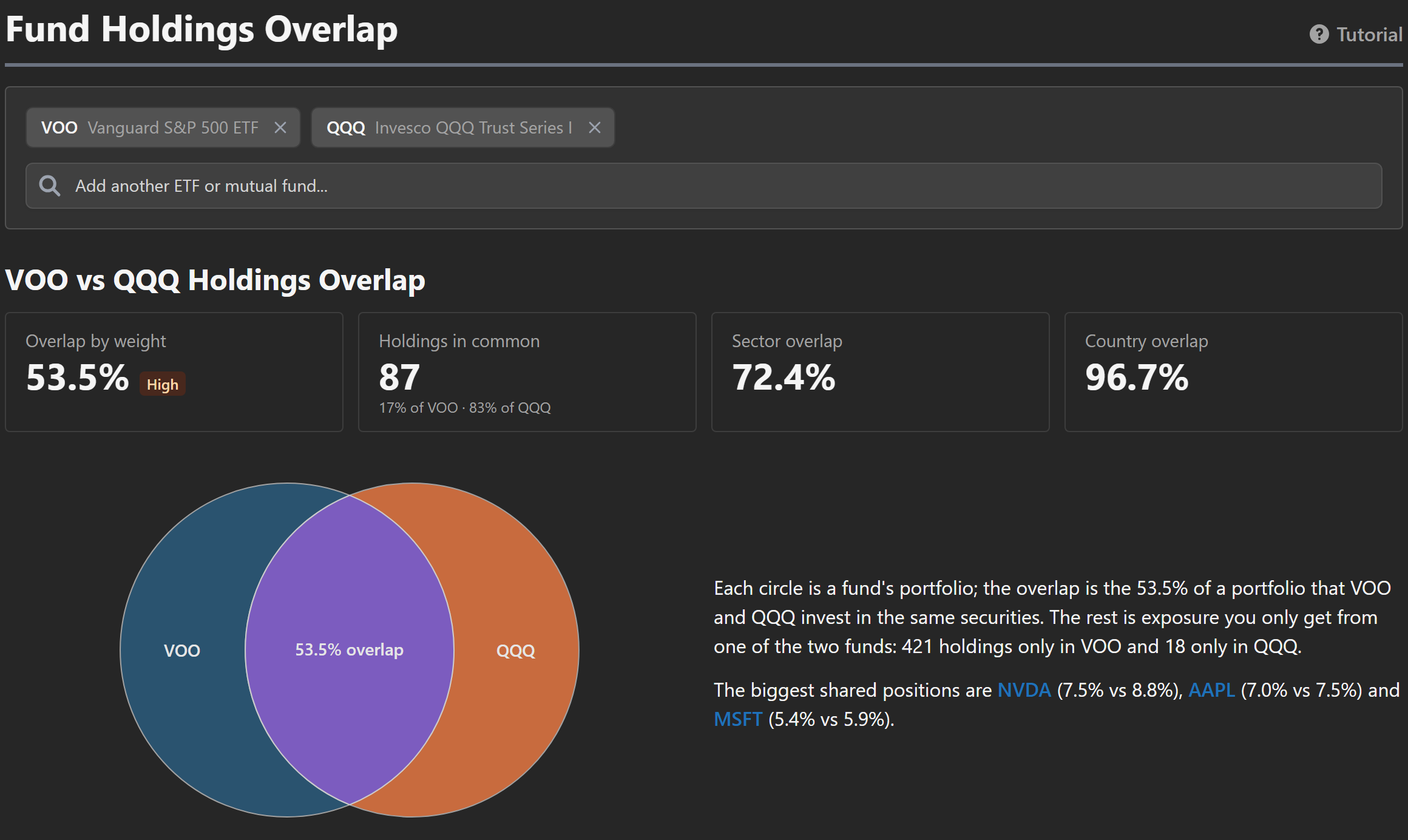Click the '53.5% overlap' label in diagram
Image resolution: width=1408 pixels, height=840 pixels.
pos(349,650)
